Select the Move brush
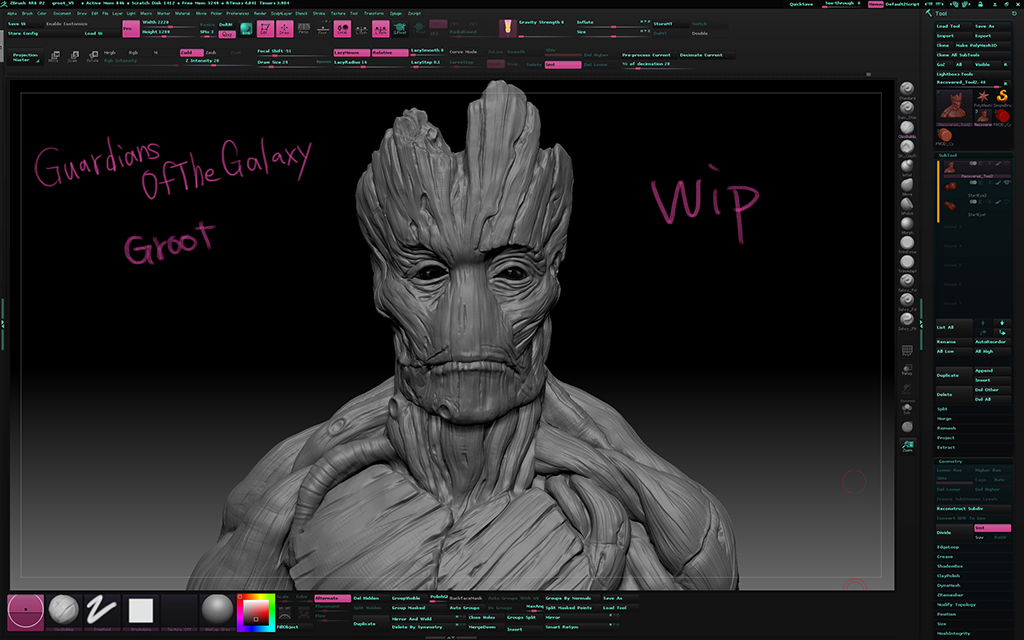This screenshot has width=1024, height=640. click(x=906, y=185)
